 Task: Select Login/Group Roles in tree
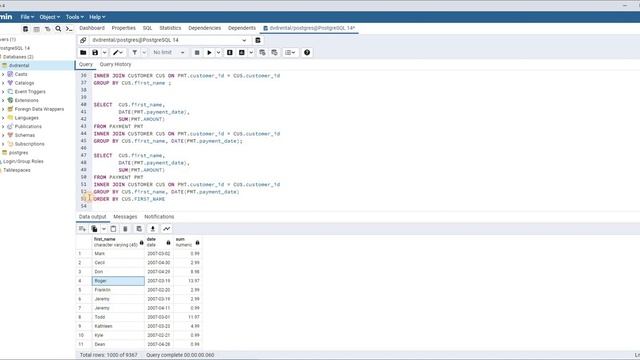tap(23, 162)
